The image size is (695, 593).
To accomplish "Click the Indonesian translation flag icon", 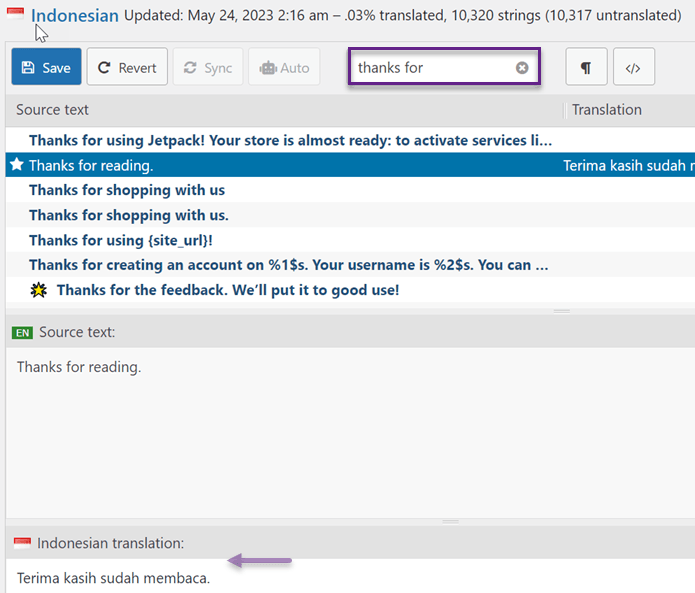I will (x=22, y=543).
